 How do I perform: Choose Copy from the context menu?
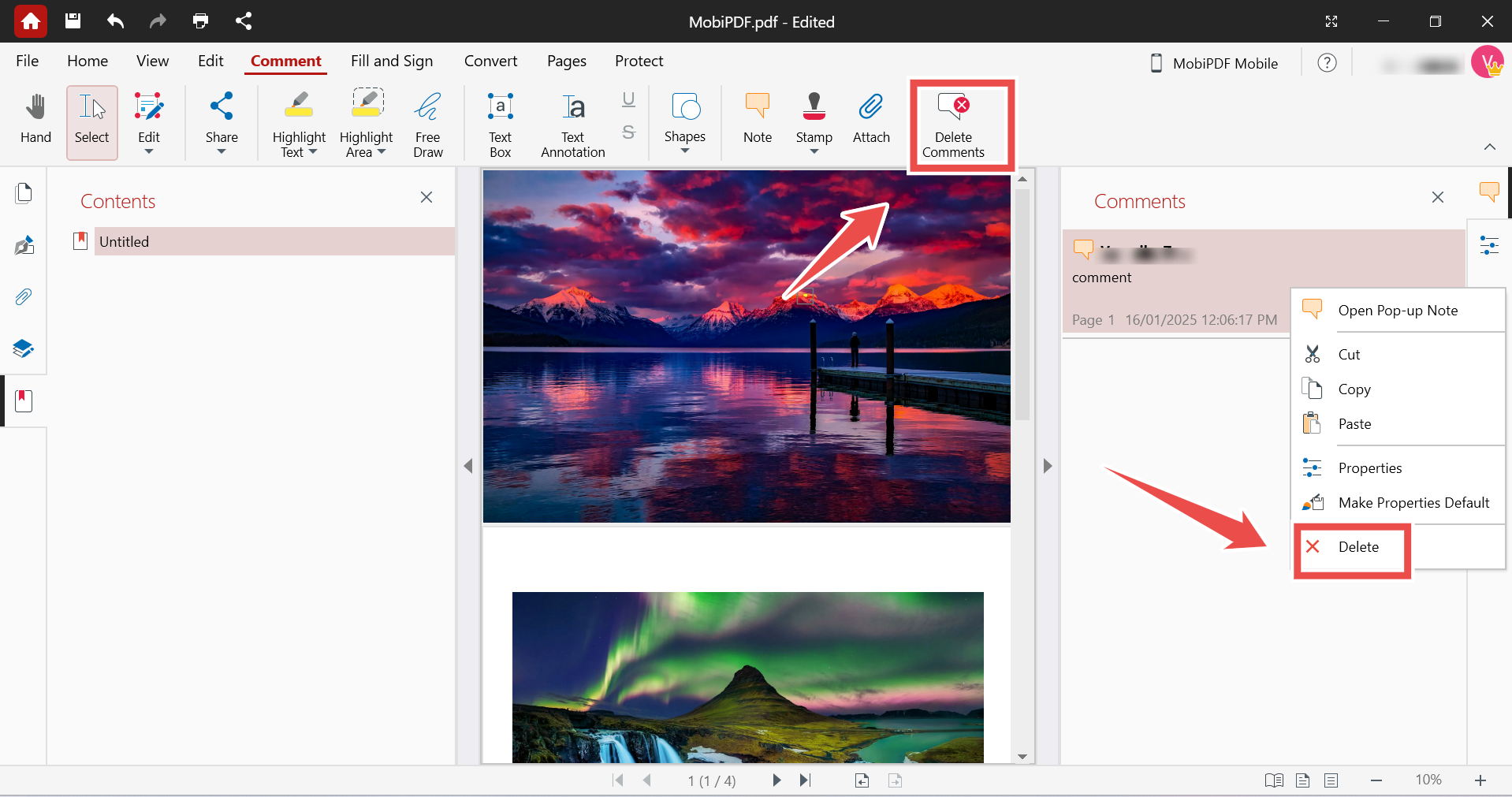tap(1354, 389)
